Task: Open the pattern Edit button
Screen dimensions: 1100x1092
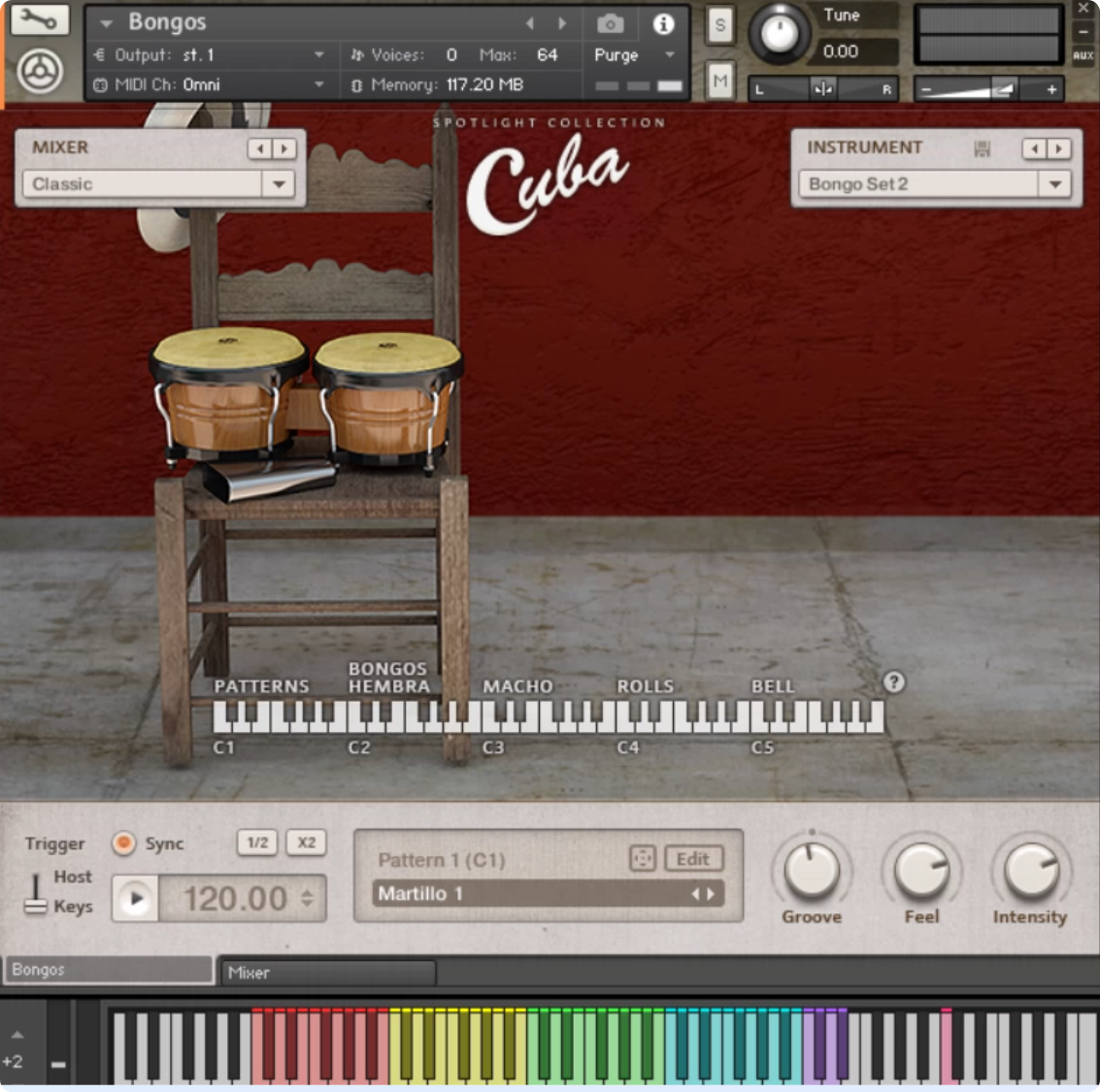Action: (692, 858)
